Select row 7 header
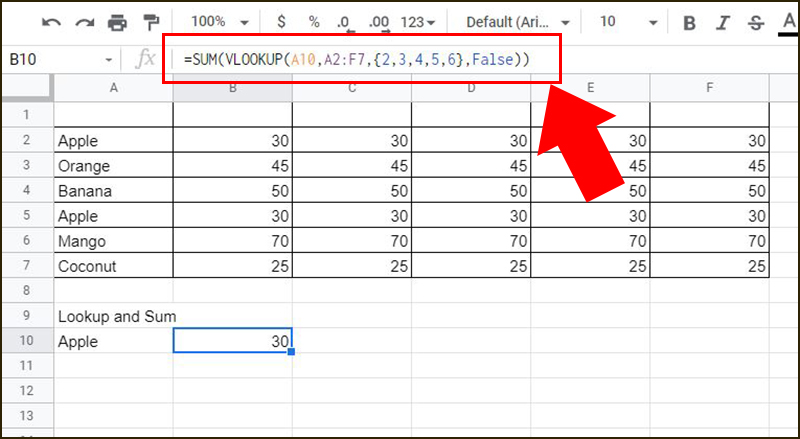This screenshot has height=439, width=800. pos(28,265)
